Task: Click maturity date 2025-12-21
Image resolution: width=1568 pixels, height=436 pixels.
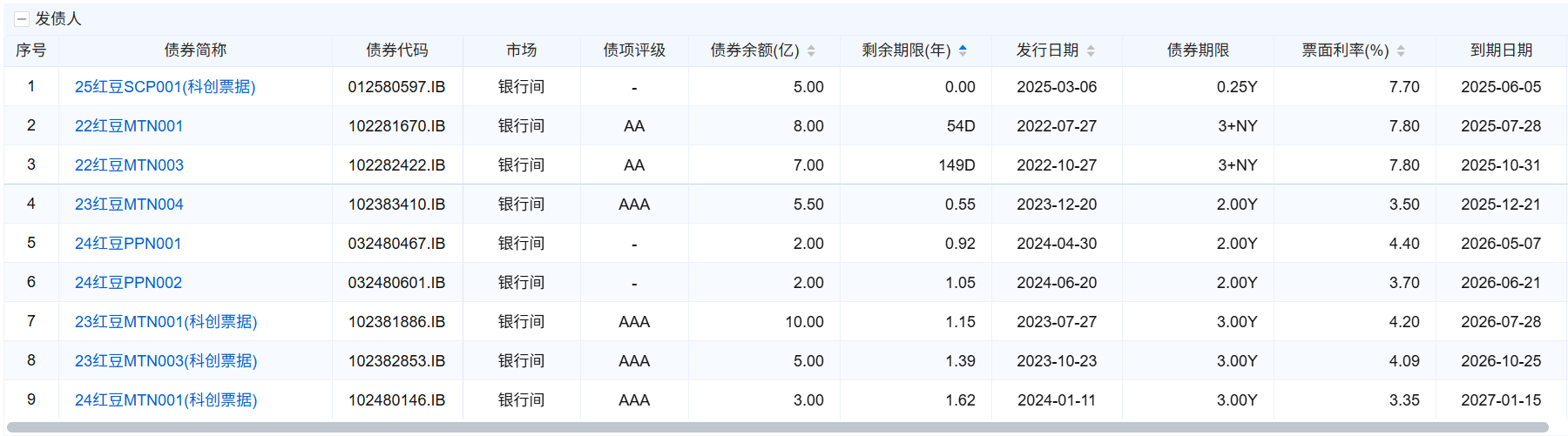Action: [x=1501, y=205]
